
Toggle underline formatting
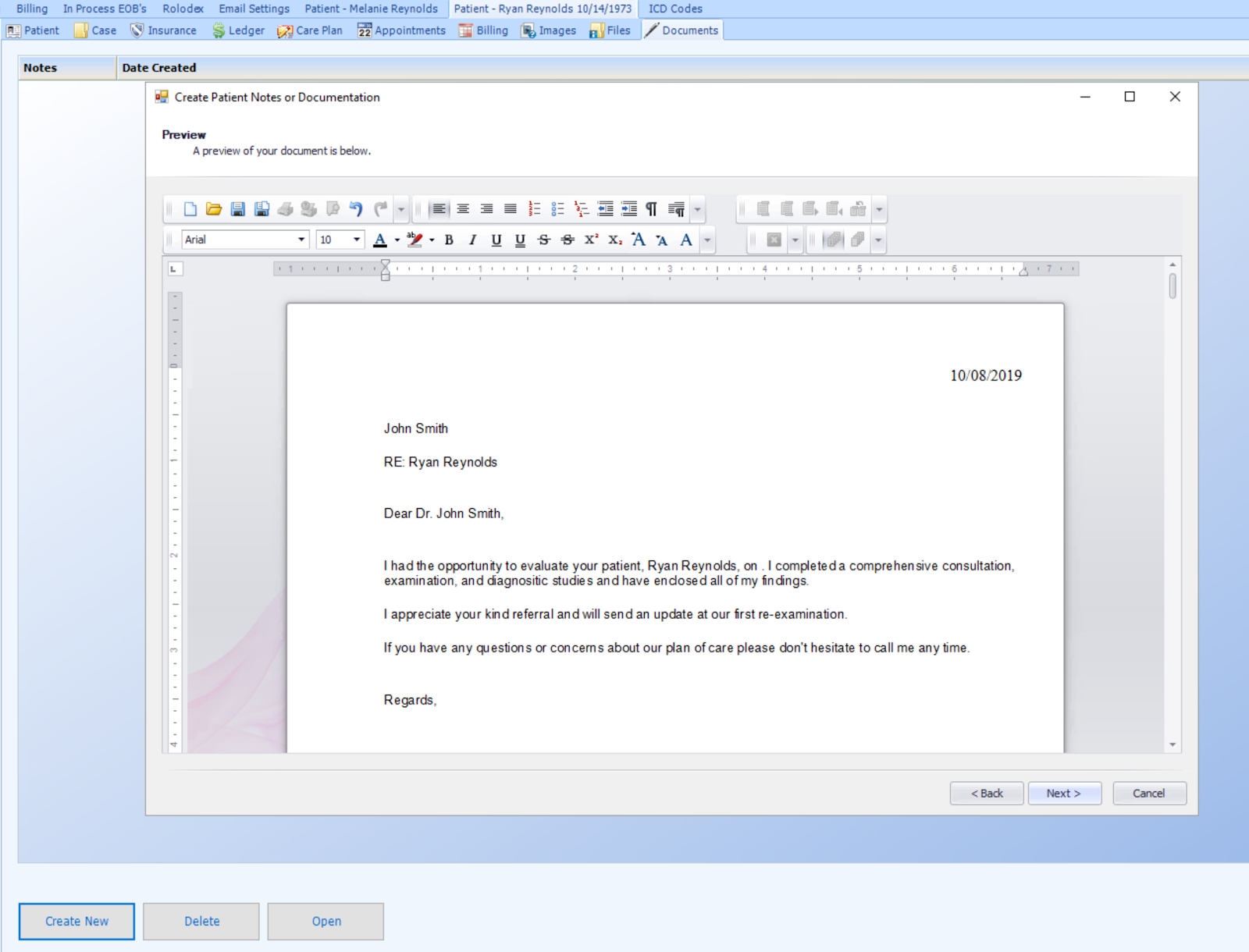coord(497,240)
